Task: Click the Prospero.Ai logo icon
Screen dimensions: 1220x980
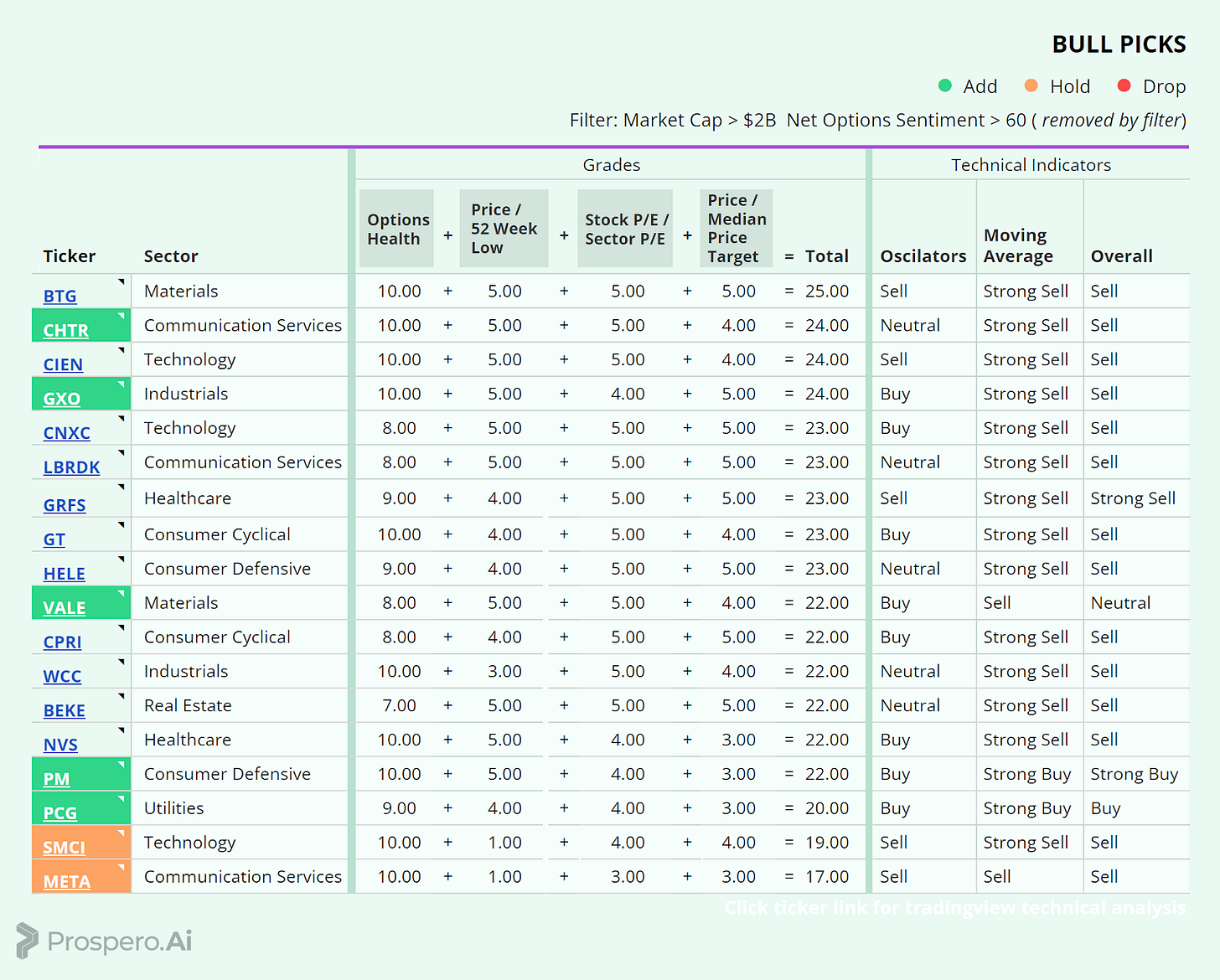Action: click(x=27, y=941)
